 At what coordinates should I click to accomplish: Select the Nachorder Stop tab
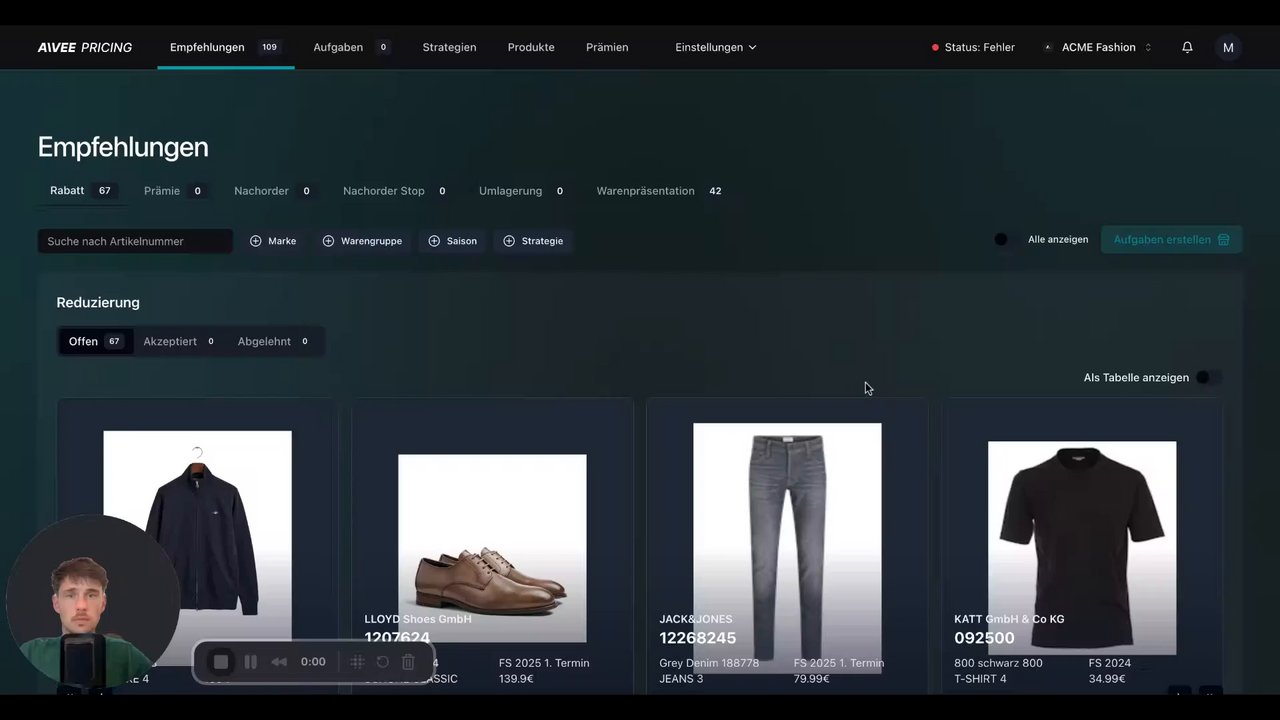(395, 191)
